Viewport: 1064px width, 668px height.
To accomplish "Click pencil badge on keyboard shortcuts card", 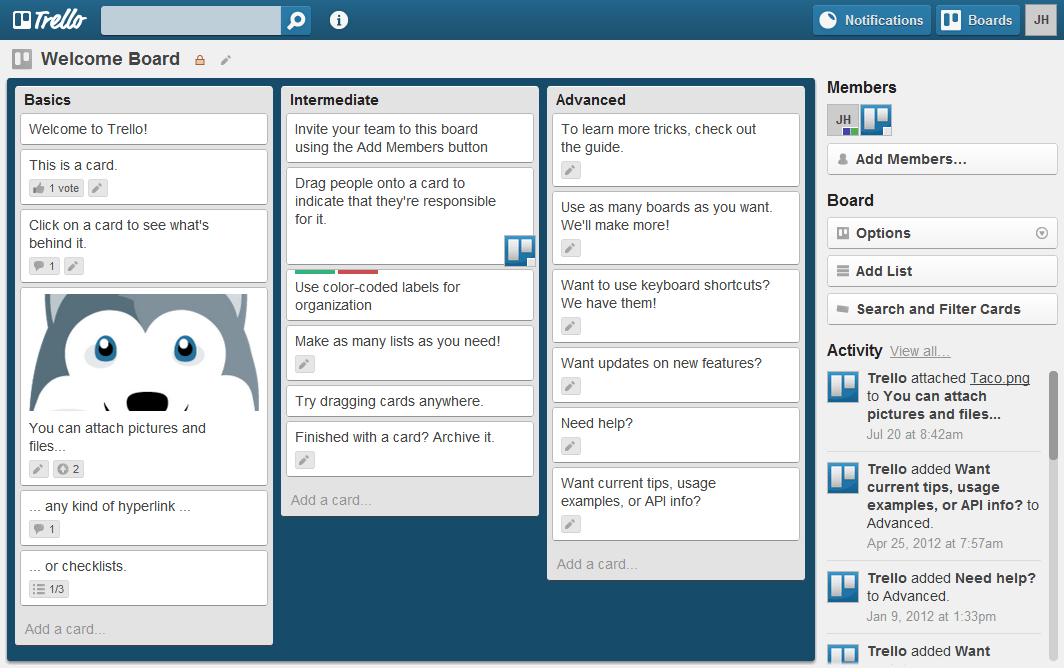I will point(571,327).
